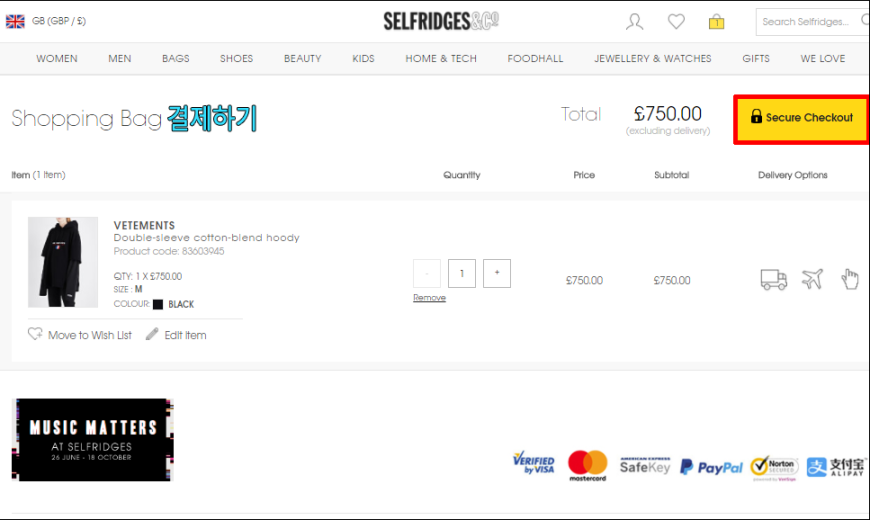The image size is (870, 520).
Task: Click the Move to Wish List link
Action: (x=90, y=335)
